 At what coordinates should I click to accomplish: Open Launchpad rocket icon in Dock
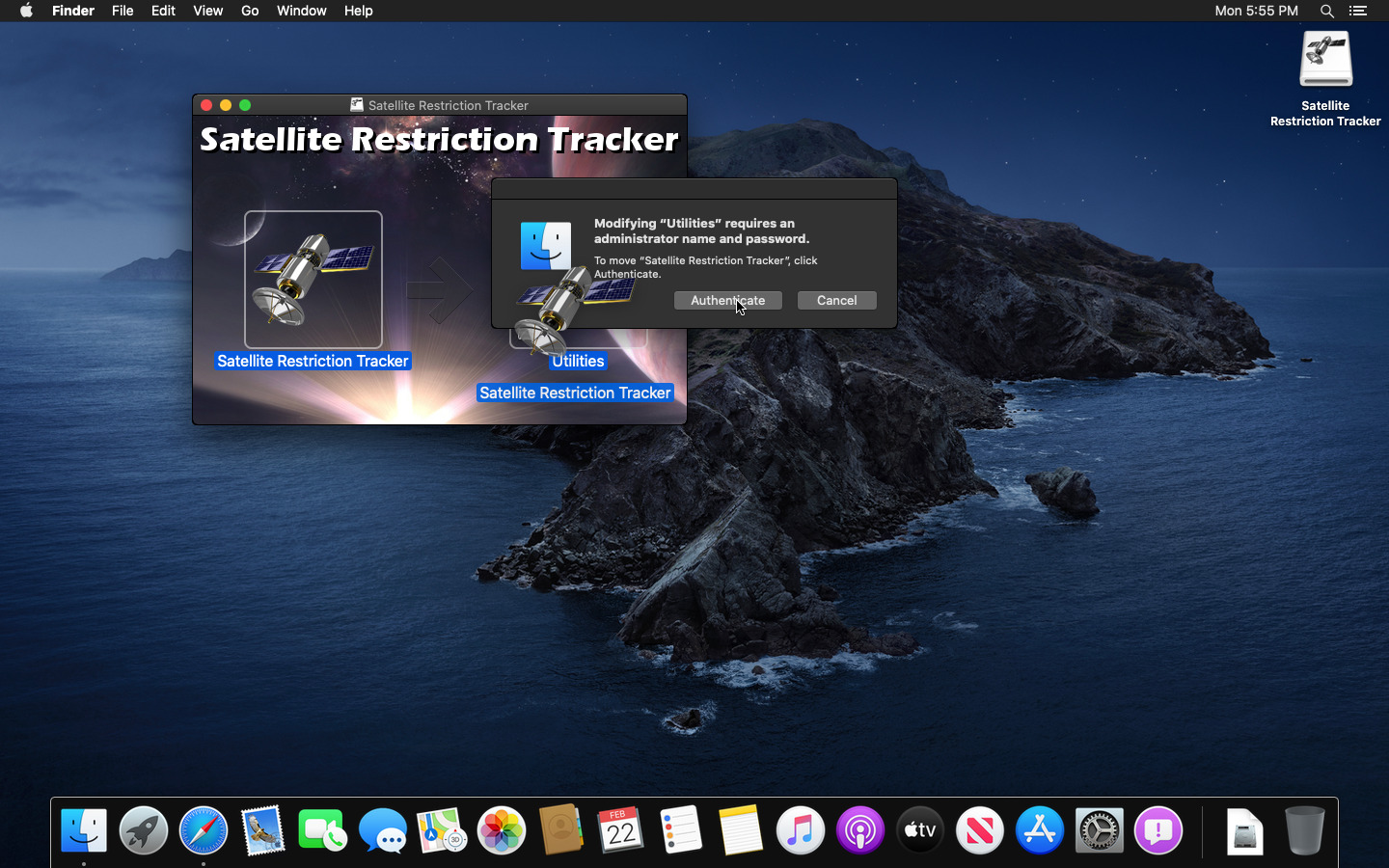[144, 830]
